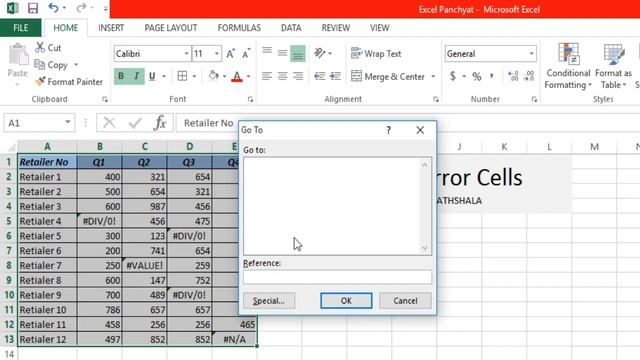
Task: Click Special... in Go To dialog
Action: point(269,301)
